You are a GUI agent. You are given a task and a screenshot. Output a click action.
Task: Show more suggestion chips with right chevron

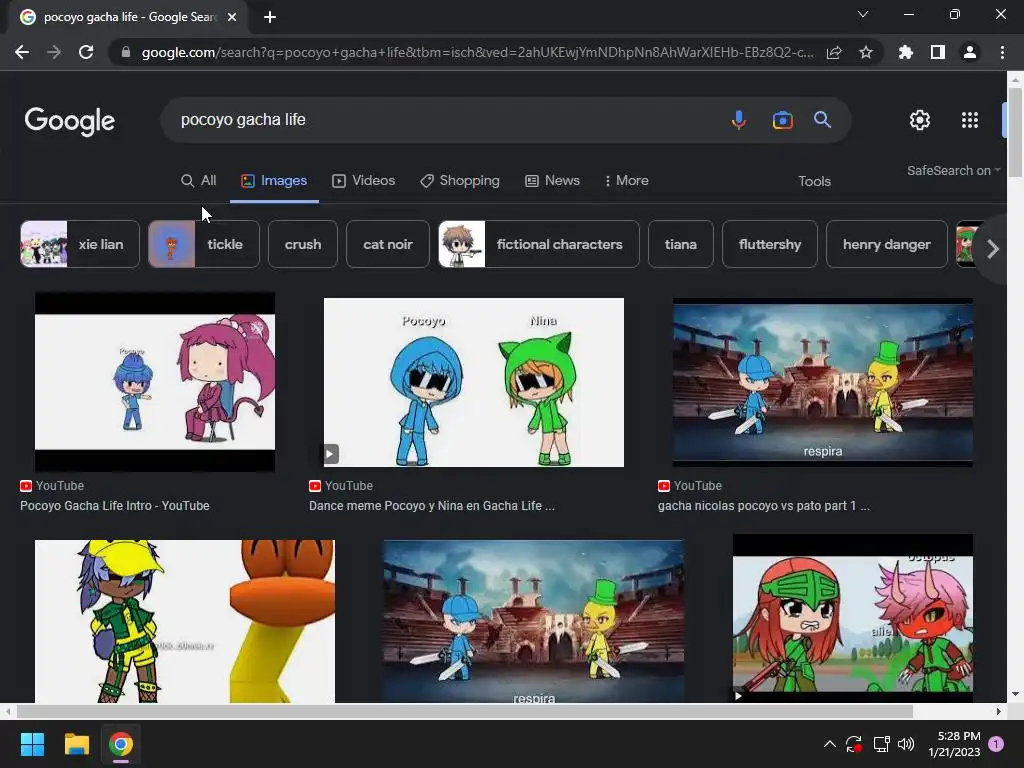click(993, 249)
